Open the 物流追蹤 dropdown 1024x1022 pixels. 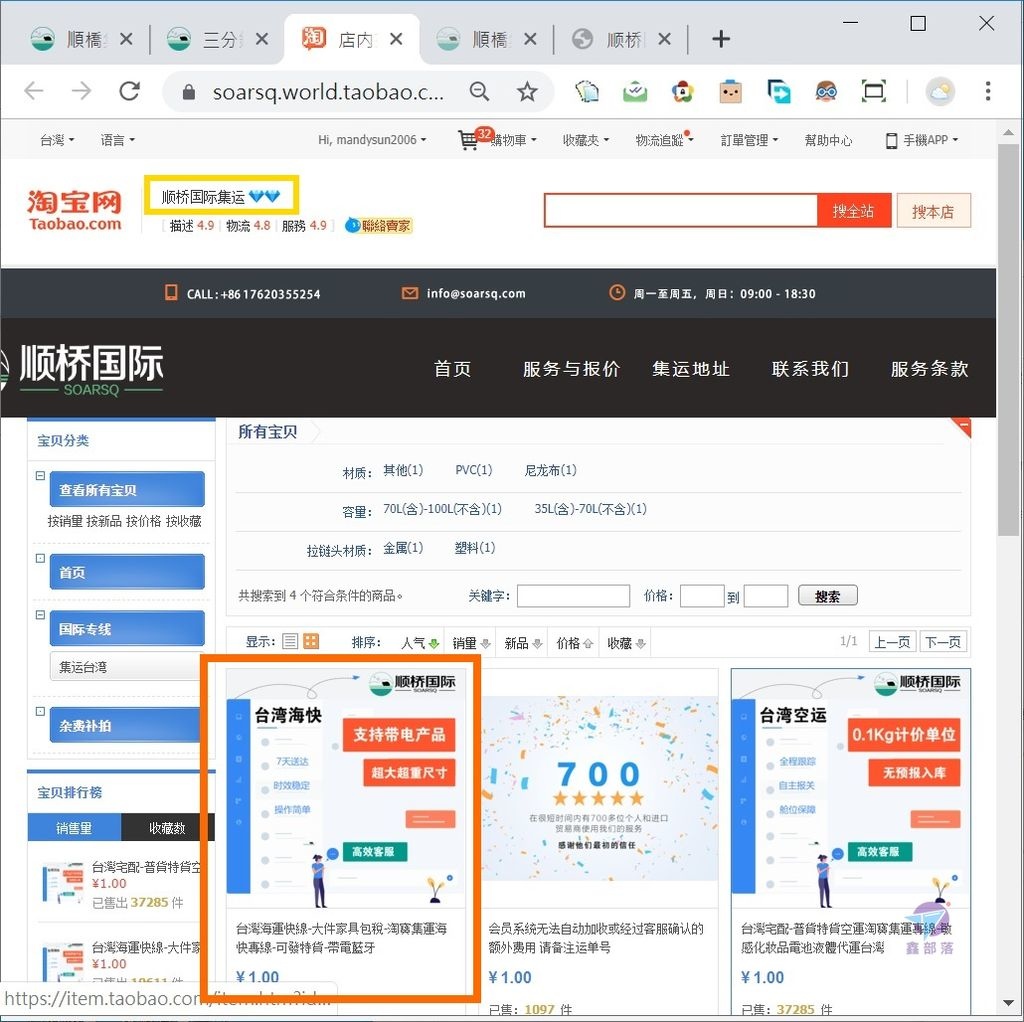coord(664,140)
